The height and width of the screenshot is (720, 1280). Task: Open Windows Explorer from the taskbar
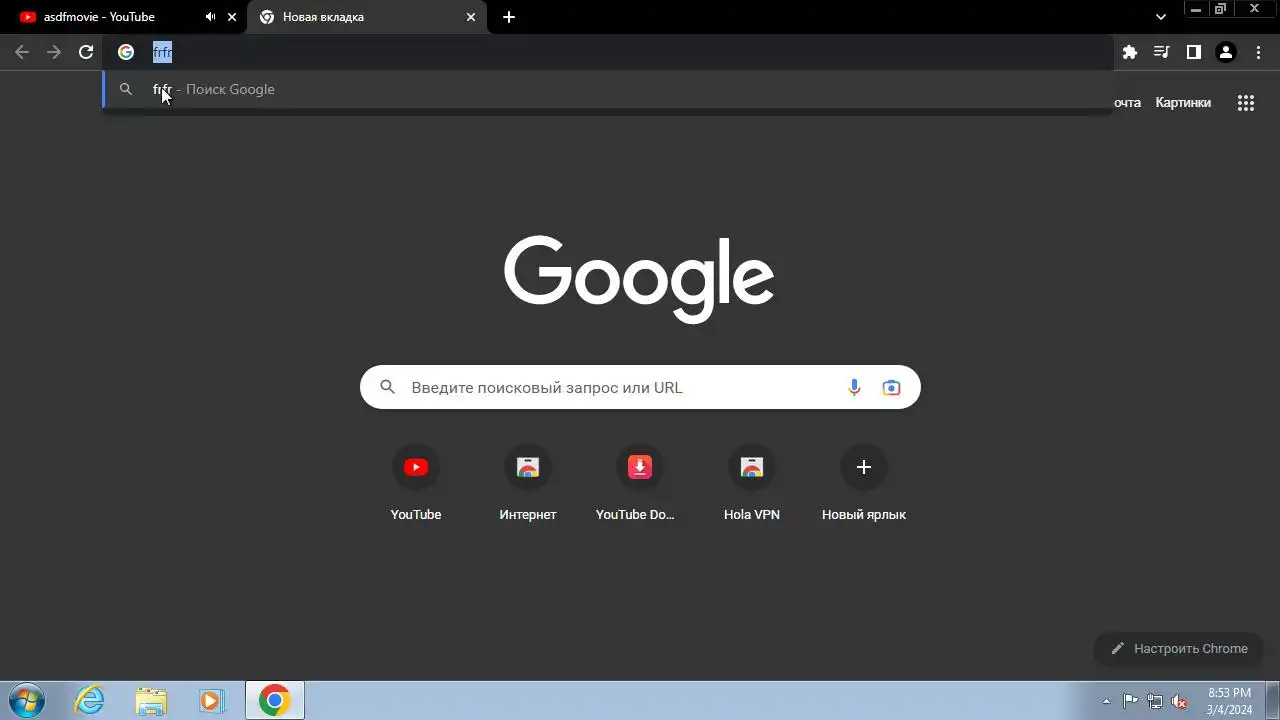151,700
